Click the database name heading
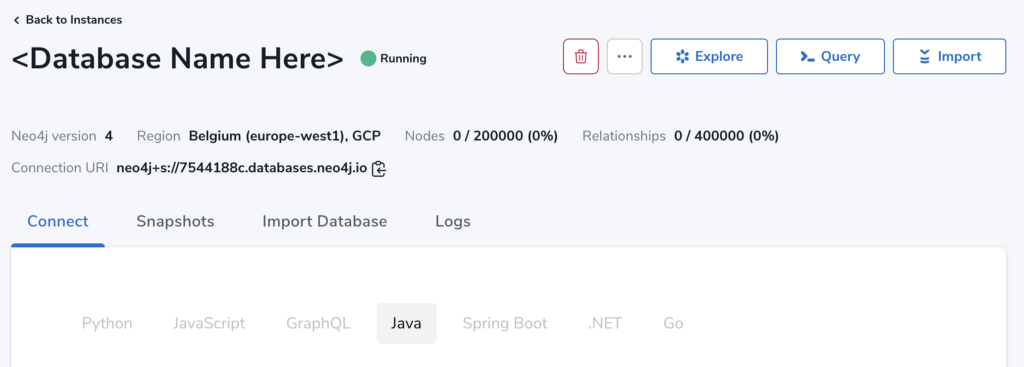 coord(178,59)
